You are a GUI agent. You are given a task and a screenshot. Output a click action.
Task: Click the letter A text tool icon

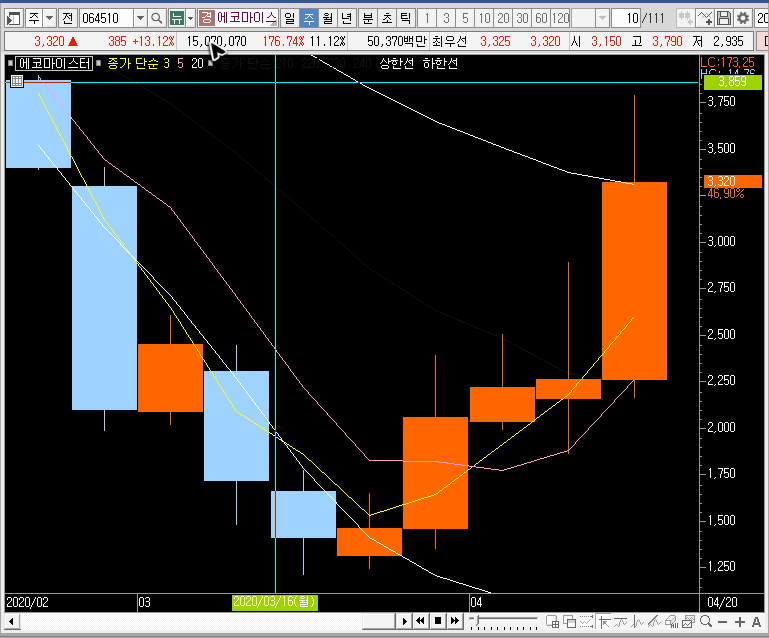(x=756, y=622)
